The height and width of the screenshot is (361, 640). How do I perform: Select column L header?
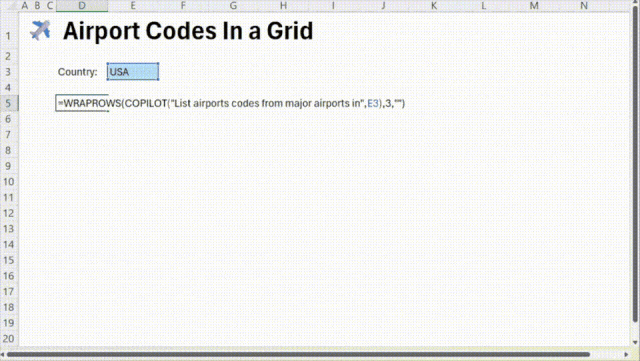pos(484,6)
